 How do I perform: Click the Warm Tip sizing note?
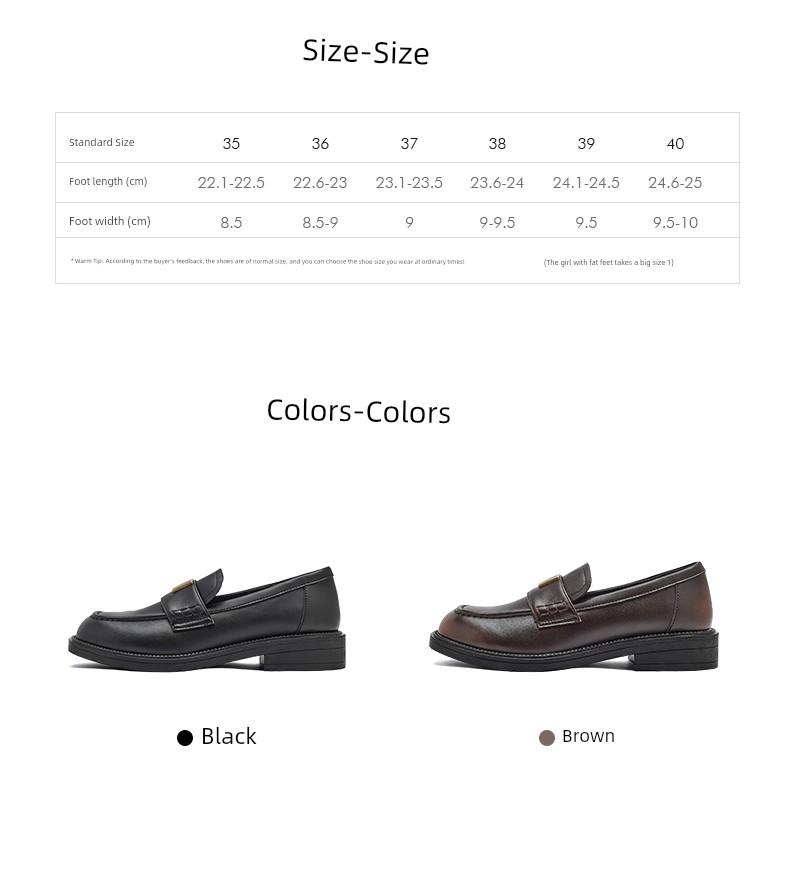point(268,261)
